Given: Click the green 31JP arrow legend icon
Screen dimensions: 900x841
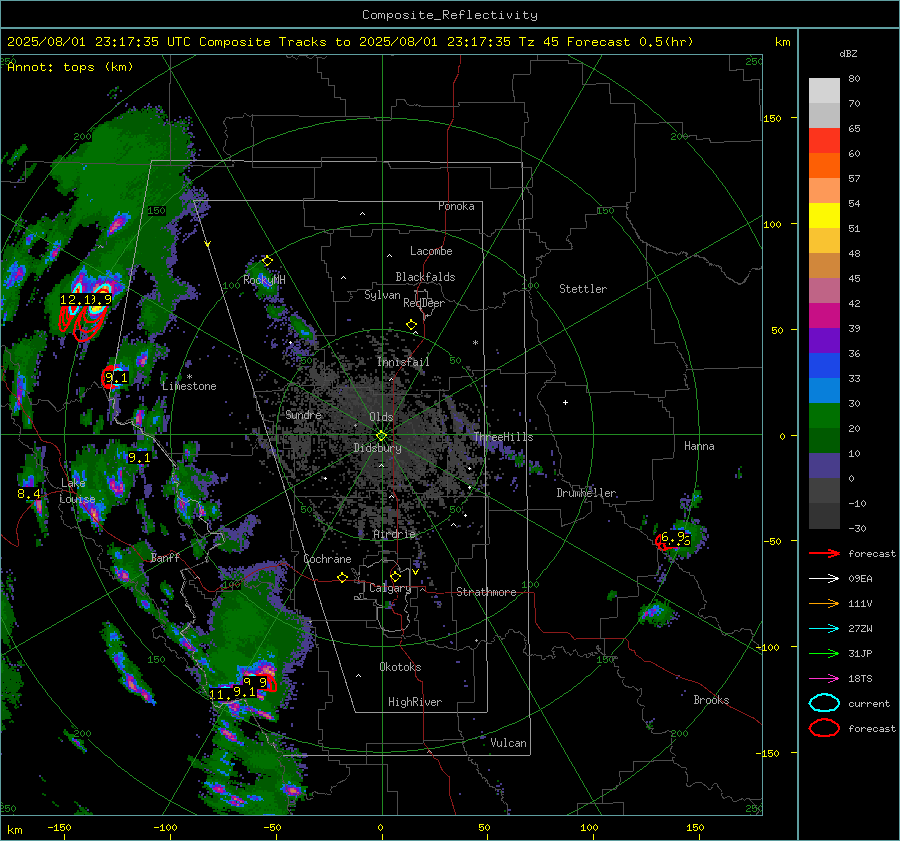Looking at the screenshot, I should point(824,653).
